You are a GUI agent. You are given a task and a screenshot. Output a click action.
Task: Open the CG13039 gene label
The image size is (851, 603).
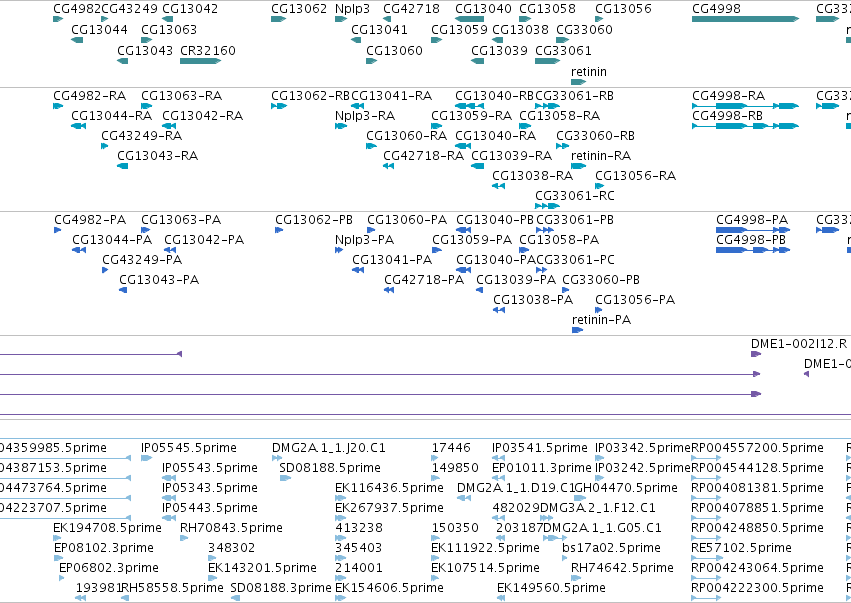pos(499,50)
